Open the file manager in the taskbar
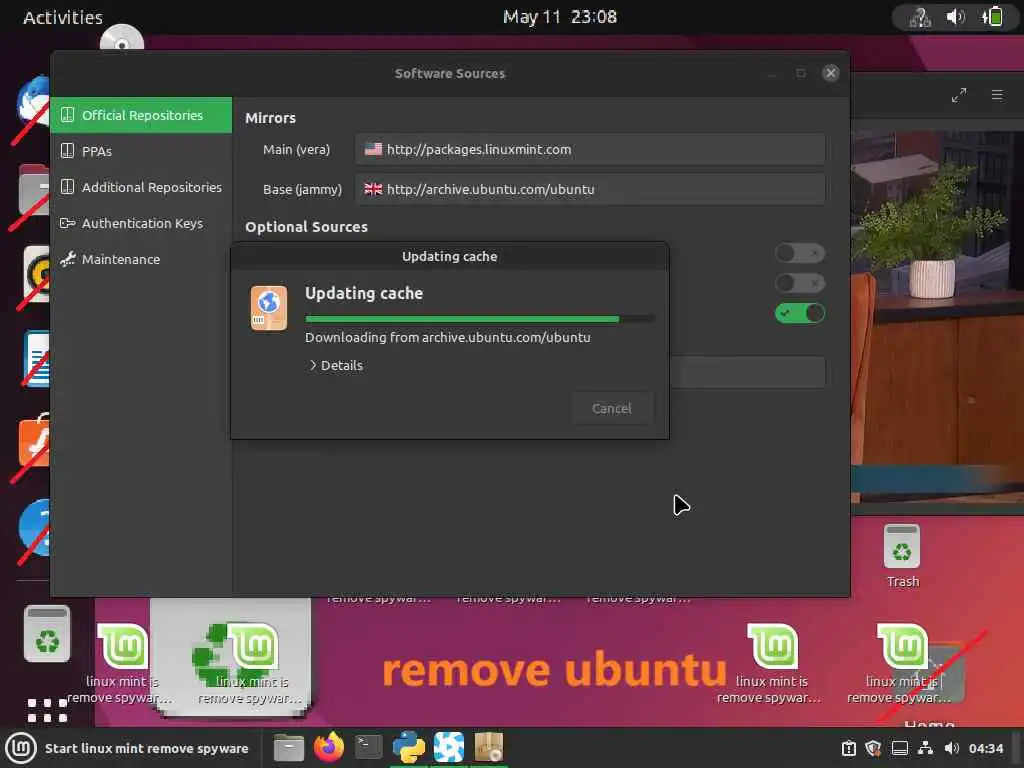Screen dimensions: 1024x768 (x=289, y=748)
